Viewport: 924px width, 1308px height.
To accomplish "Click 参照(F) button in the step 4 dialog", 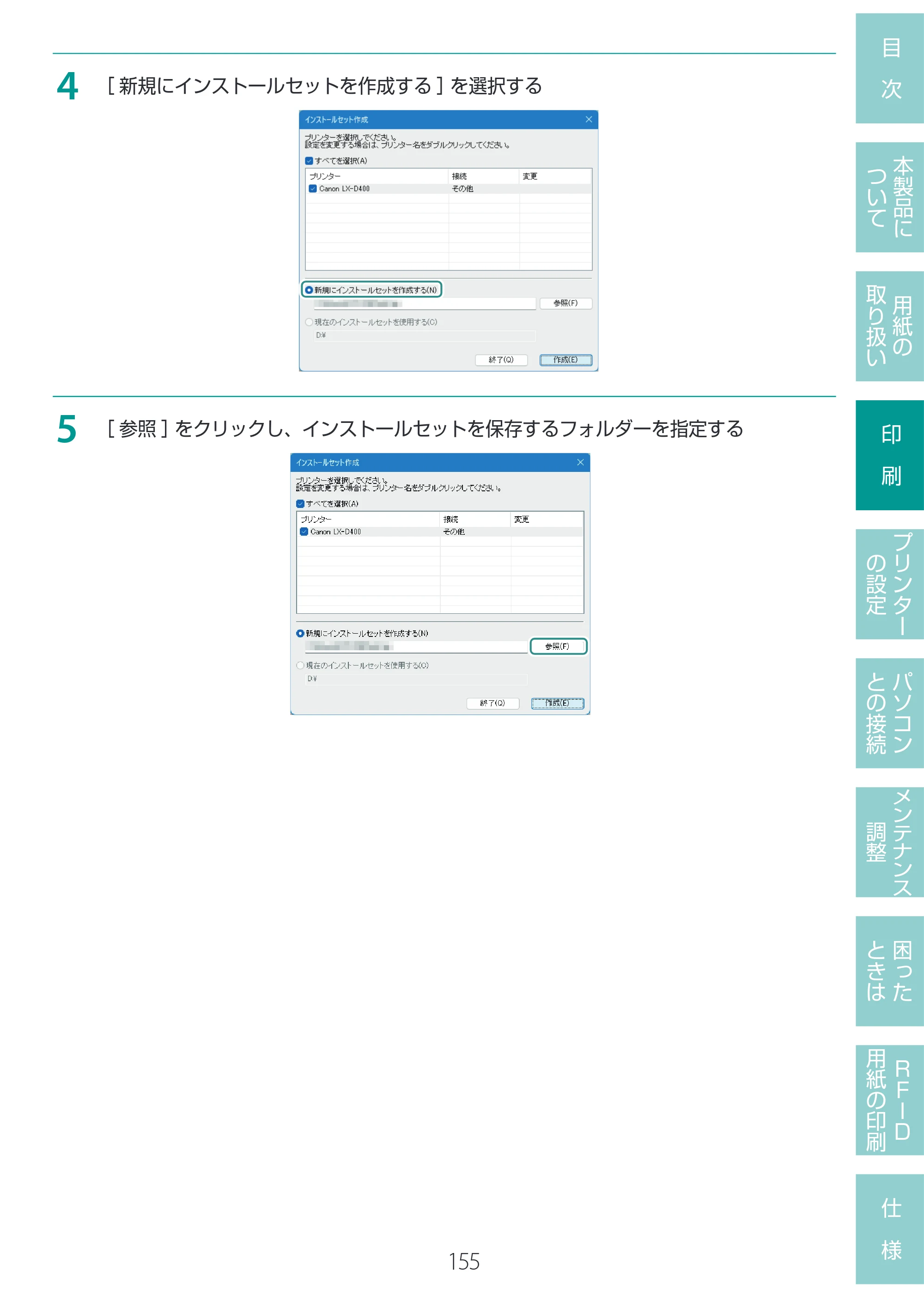I will coord(565,303).
